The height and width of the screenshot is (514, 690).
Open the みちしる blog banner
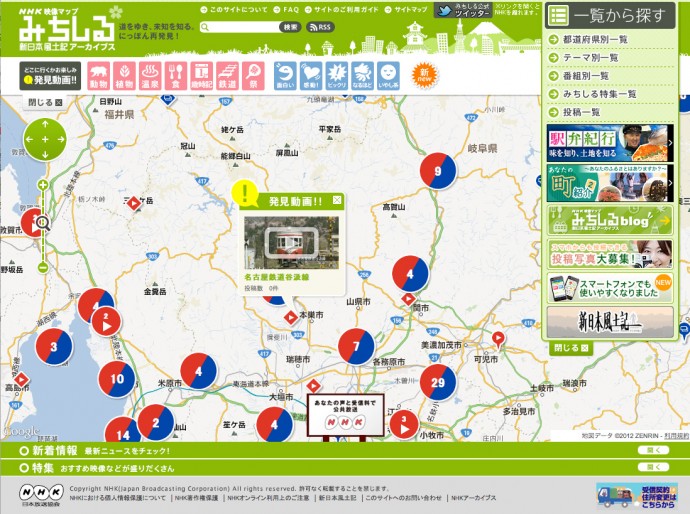tap(610, 220)
